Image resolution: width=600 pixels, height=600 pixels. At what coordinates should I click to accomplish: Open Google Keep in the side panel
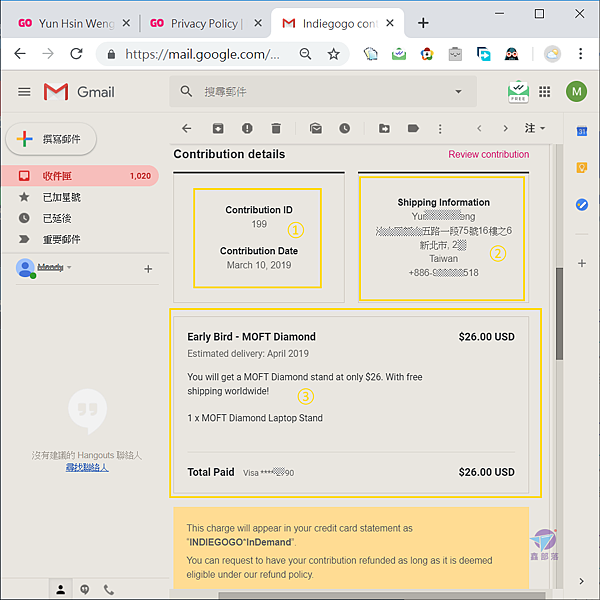[582, 168]
